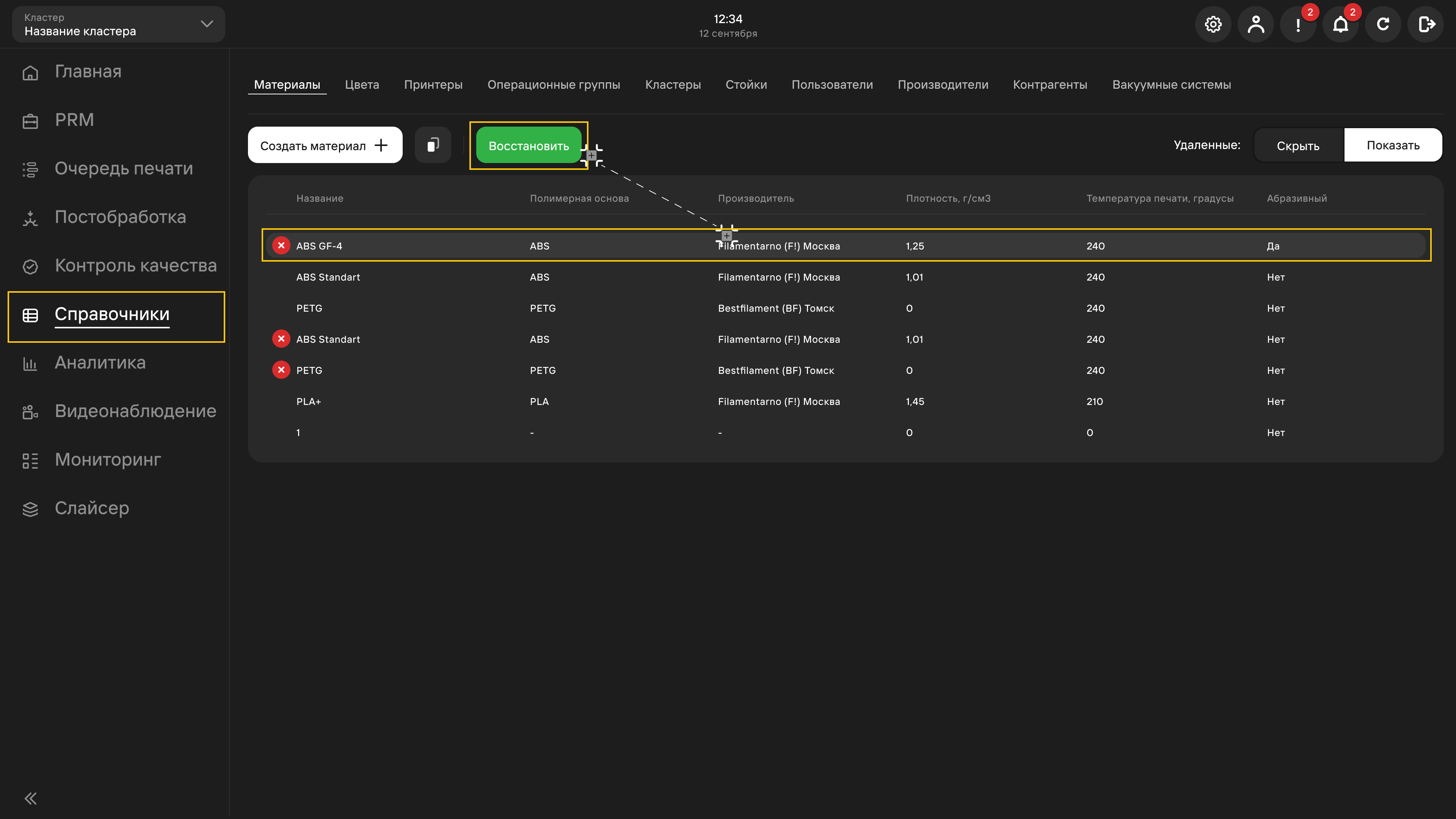Click the PRM briefcase icon

(x=30, y=121)
